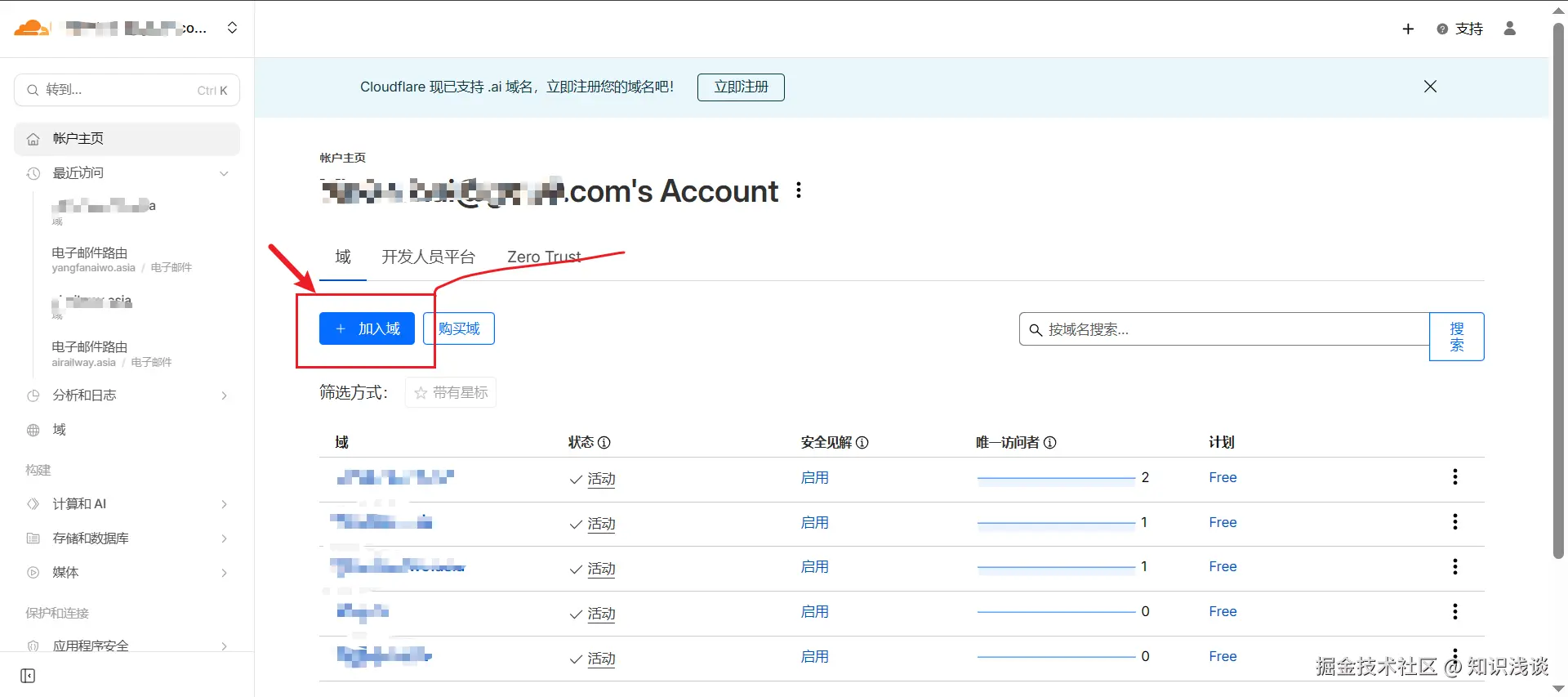The height and width of the screenshot is (697, 1568).
Task: Click the 计算和 AI sidebar icon
Action: (x=33, y=504)
